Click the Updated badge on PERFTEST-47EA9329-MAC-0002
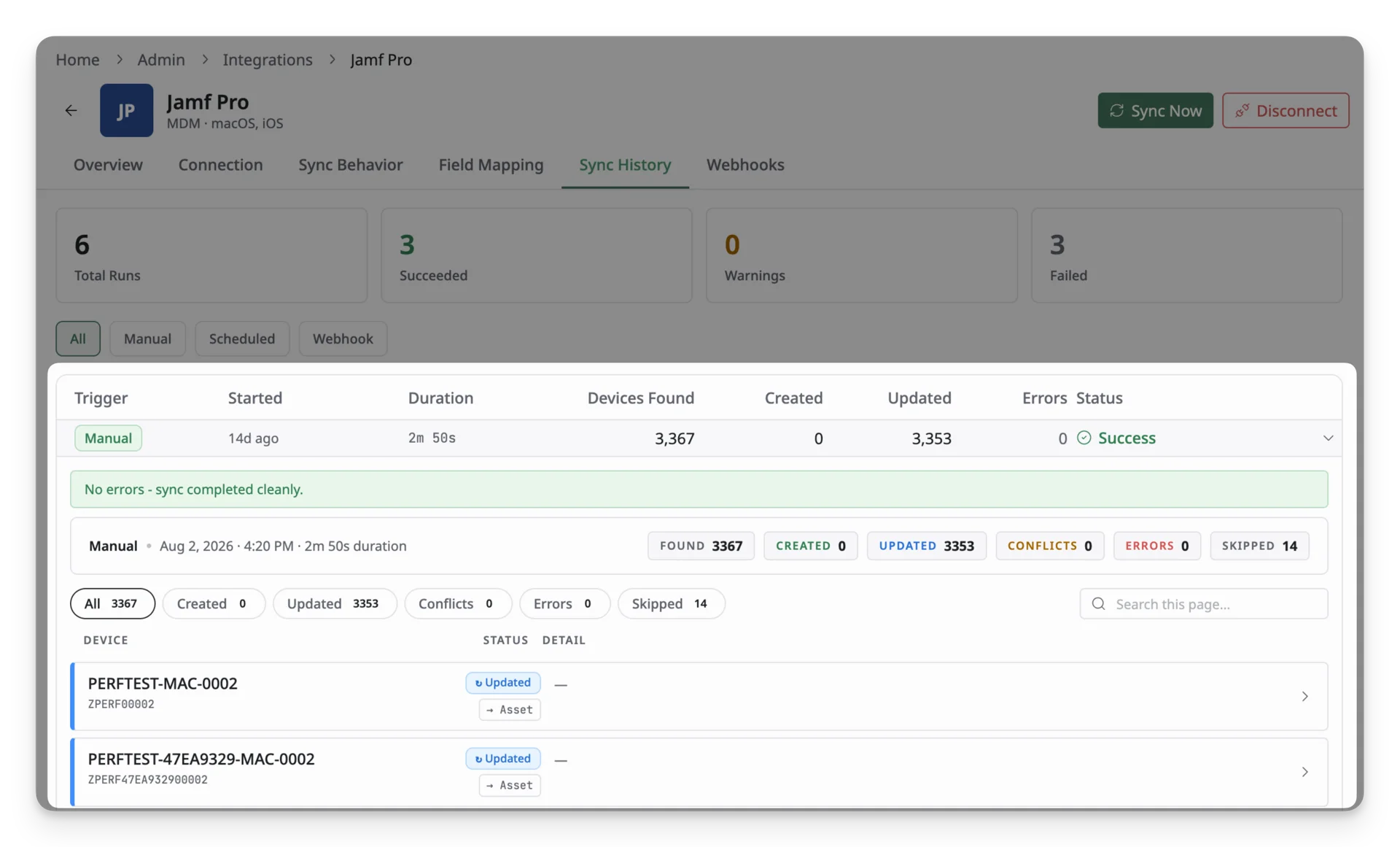Viewport: 1400px width, 847px height. click(x=503, y=759)
